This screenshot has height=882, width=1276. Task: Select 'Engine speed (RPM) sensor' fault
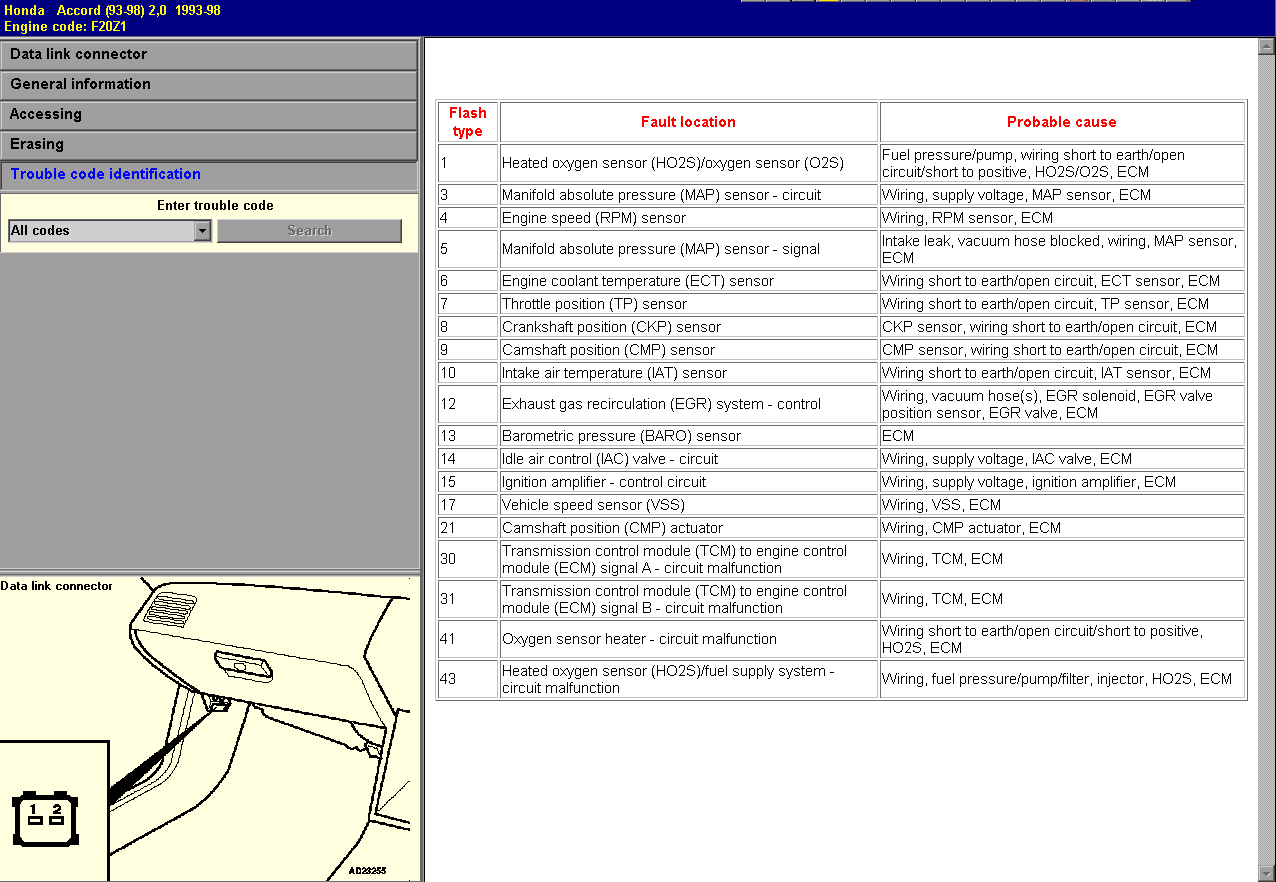click(594, 218)
